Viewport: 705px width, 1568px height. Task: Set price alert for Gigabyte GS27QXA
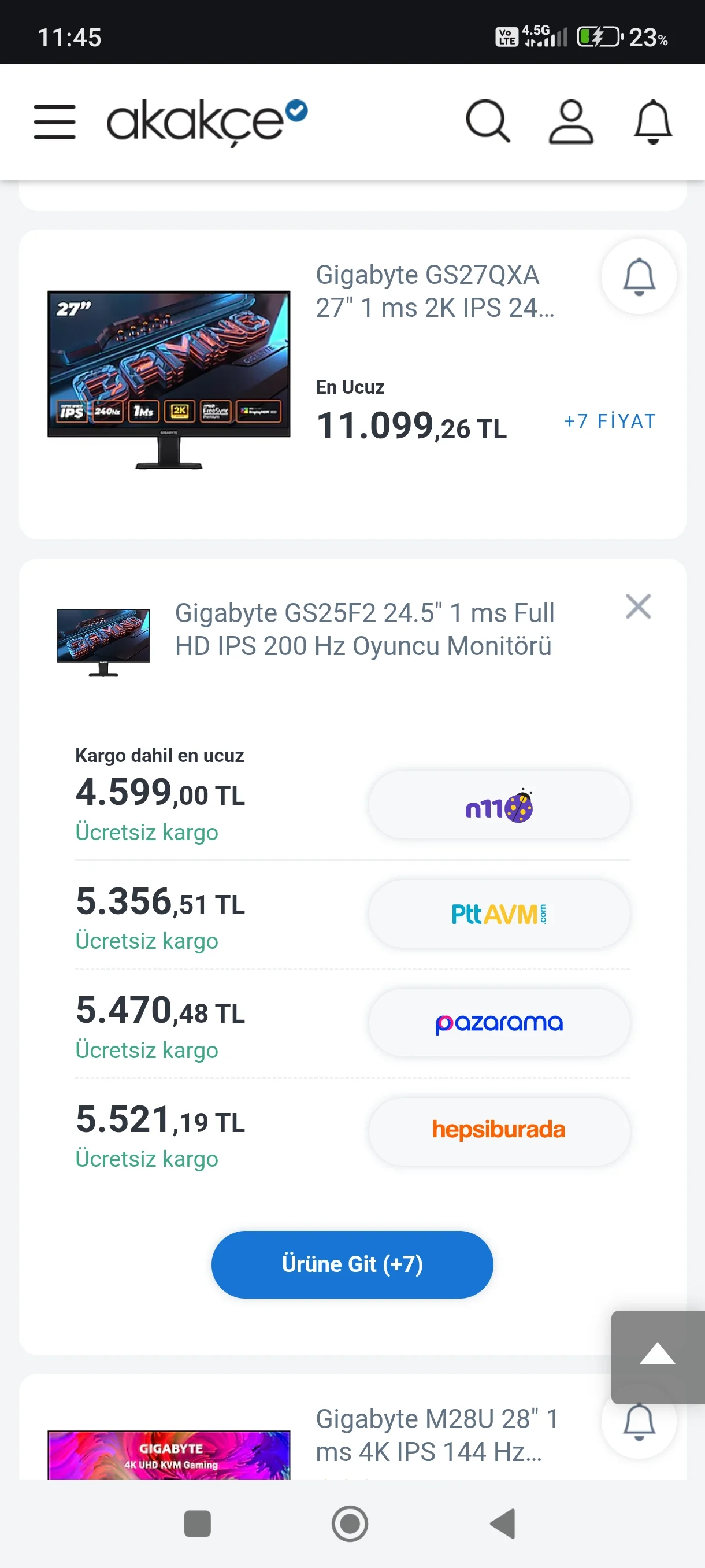click(639, 277)
